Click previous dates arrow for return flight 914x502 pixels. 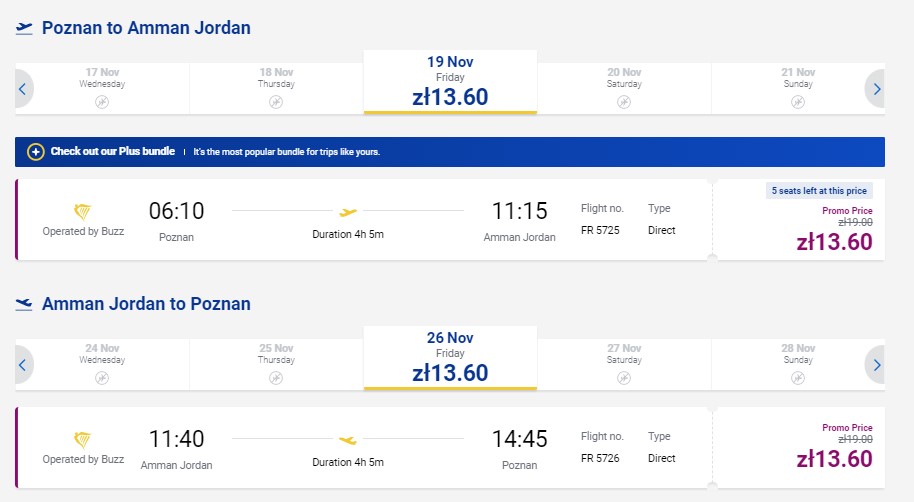[23, 365]
